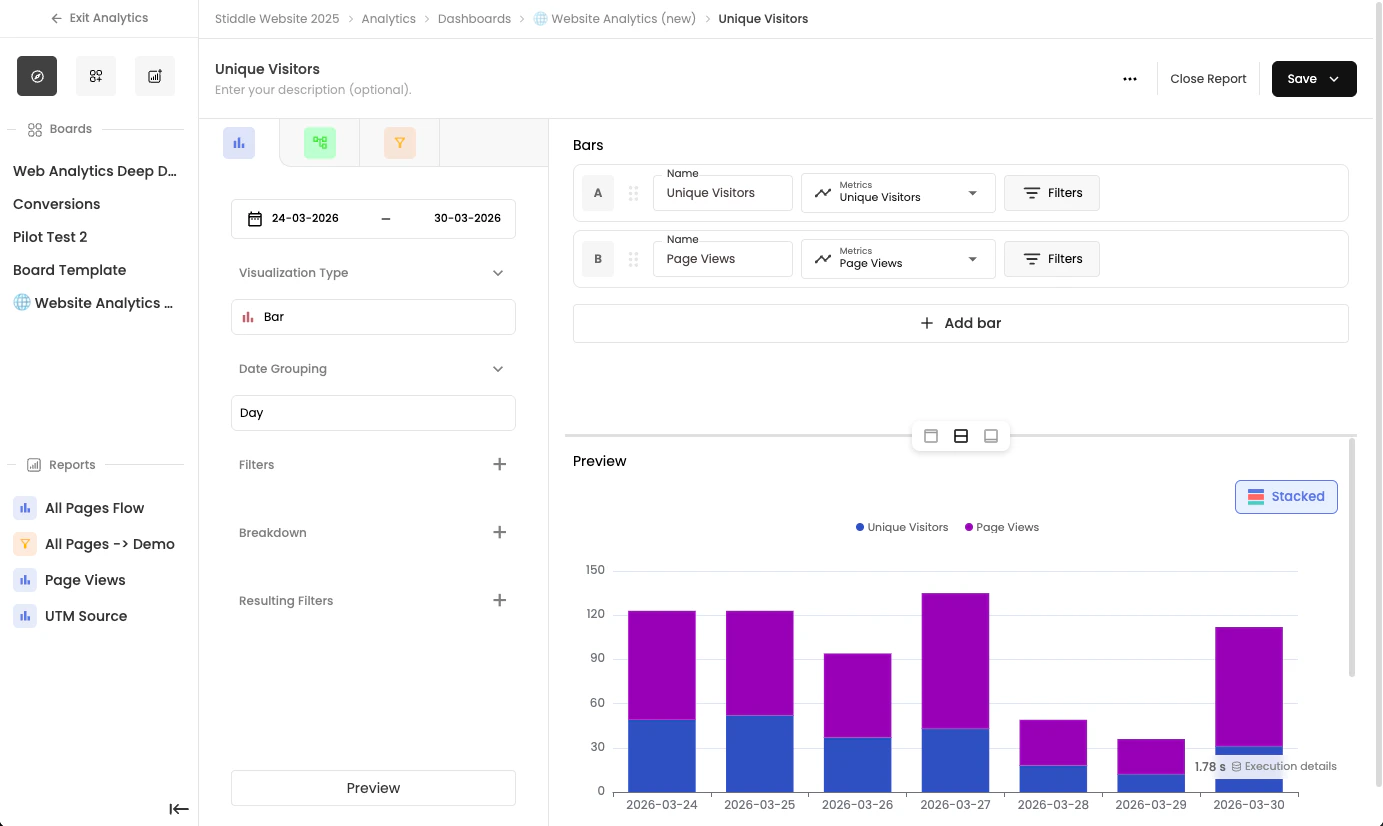This screenshot has width=1383, height=826.
Task: Open the Day date grouping selector
Action: click(373, 413)
